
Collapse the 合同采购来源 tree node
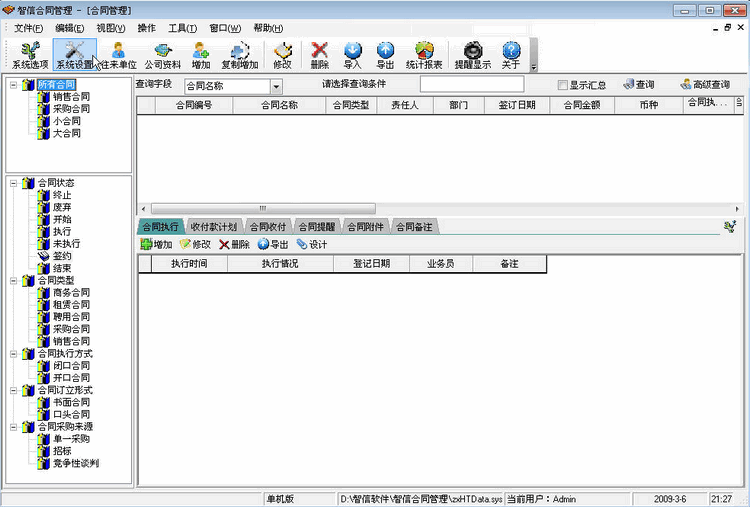click(x=13, y=427)
